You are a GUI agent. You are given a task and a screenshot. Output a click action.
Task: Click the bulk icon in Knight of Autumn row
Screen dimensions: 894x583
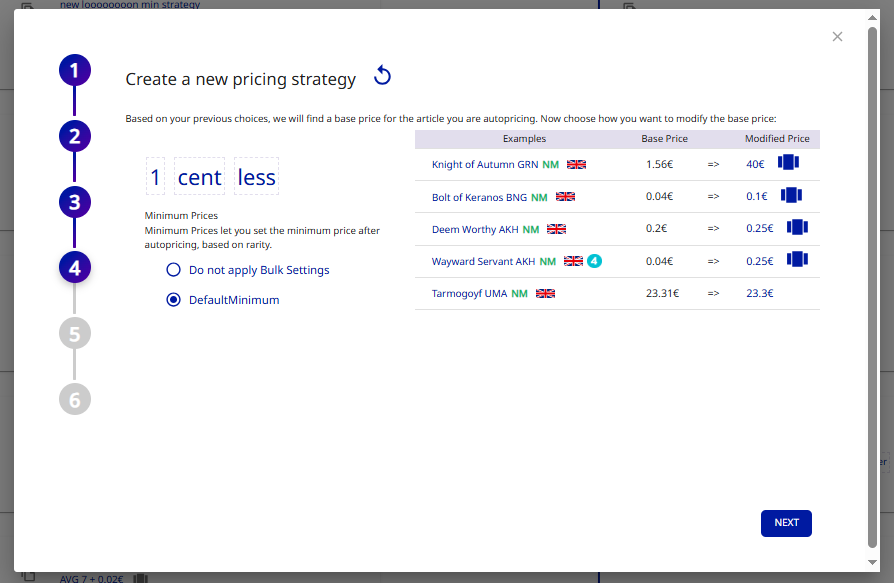[x=789, y=162]
